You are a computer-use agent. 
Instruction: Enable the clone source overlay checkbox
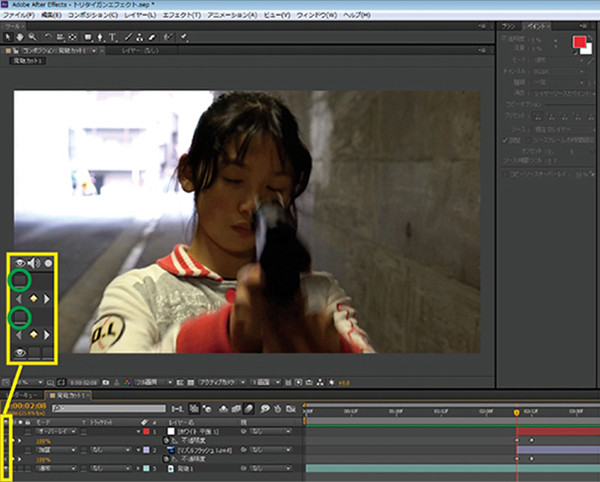tap(505, 174)
